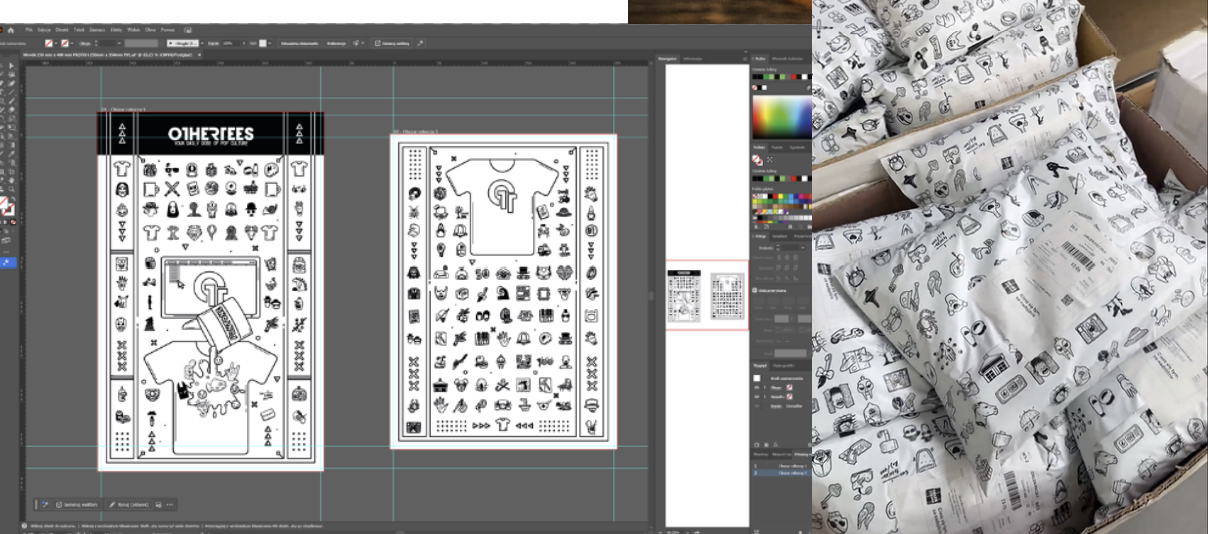The width and height of the screenshot is (1208, 534).
Task: Open the Okno menu
Action: (150, 30)
